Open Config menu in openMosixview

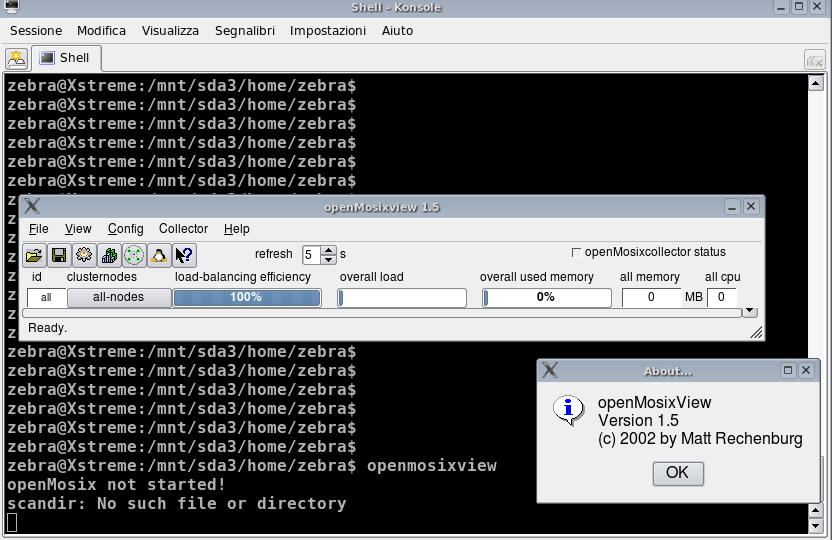126,229
